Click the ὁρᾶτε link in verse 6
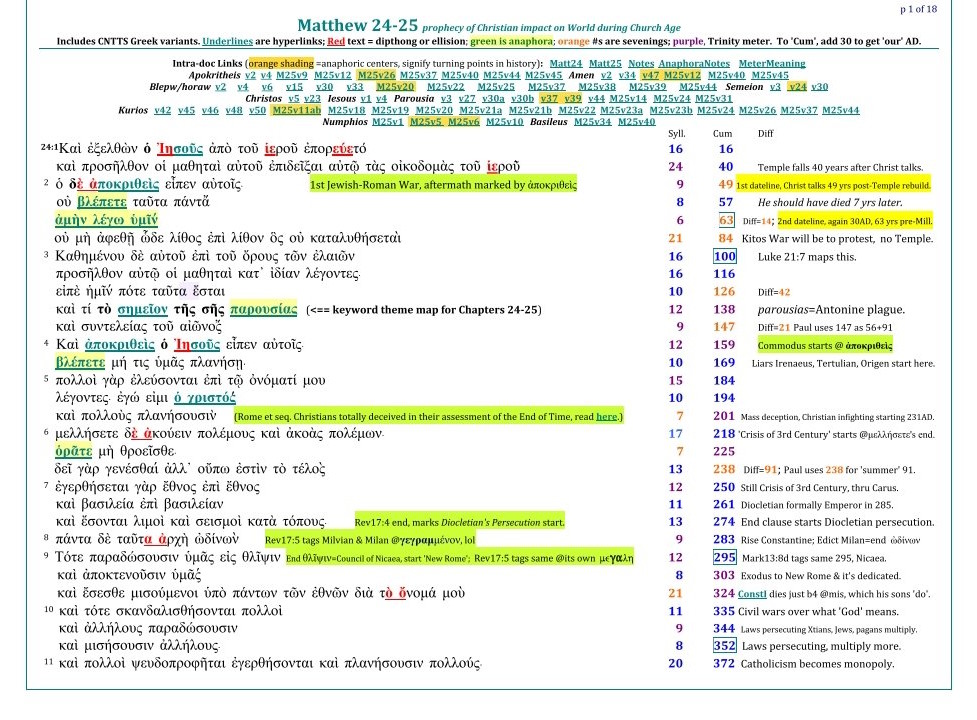This screenshot has width=977, height=720. 74,450
